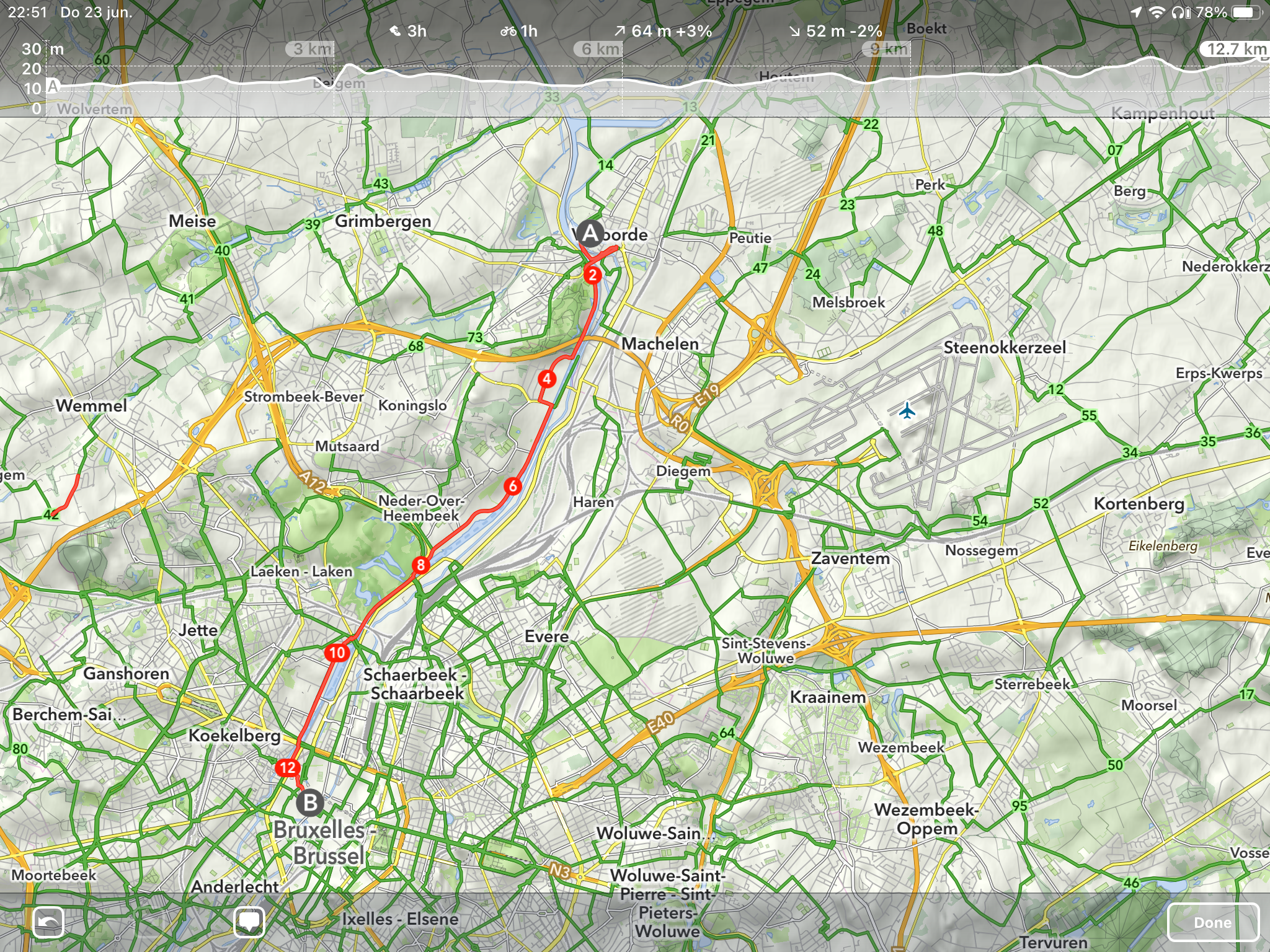Click the Done button
The height and width of the screenshot is (952, 1270).
(x=1213, y=922)
